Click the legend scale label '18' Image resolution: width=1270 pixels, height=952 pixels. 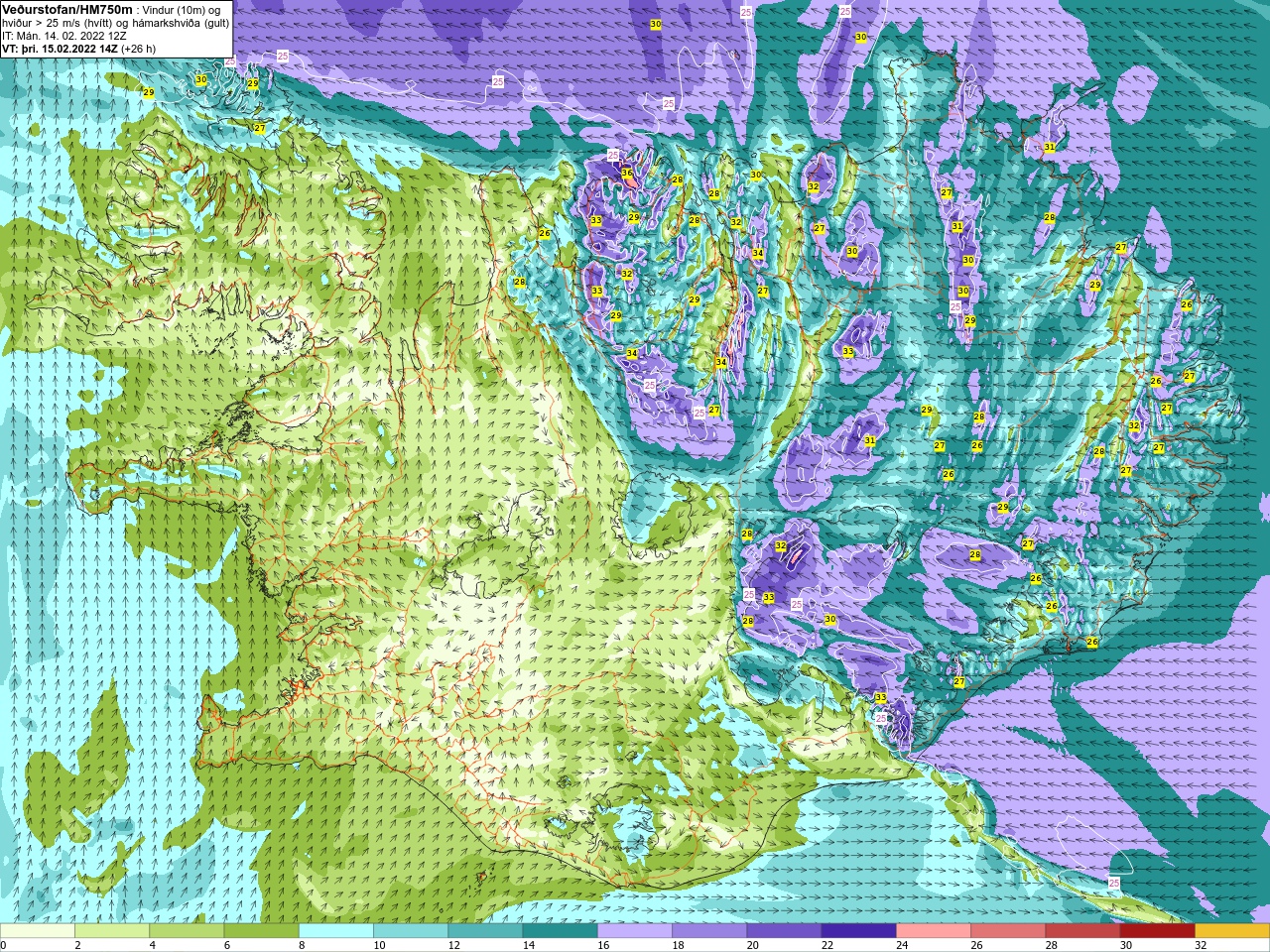(x=679, y=945)
